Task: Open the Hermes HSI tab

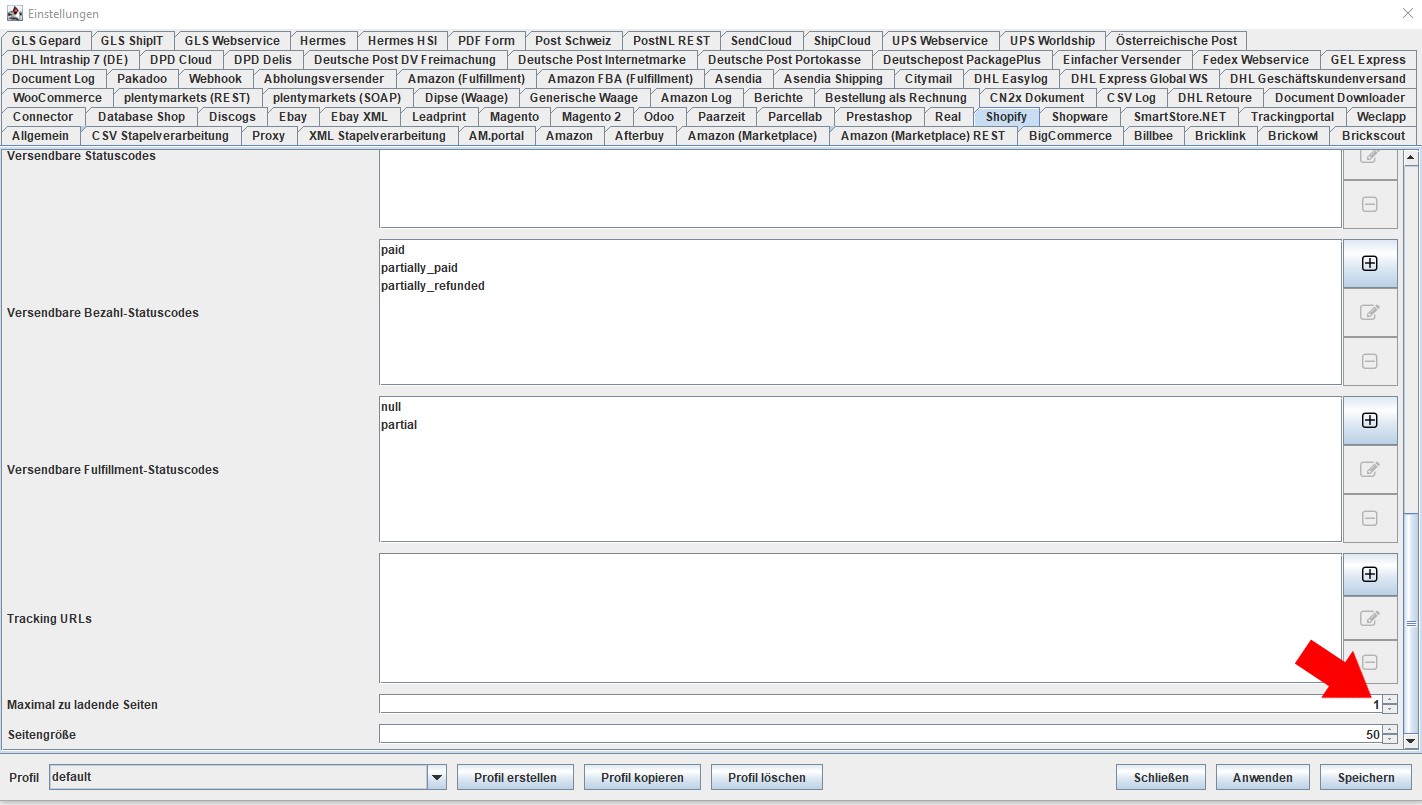Action: pos(402,41)
